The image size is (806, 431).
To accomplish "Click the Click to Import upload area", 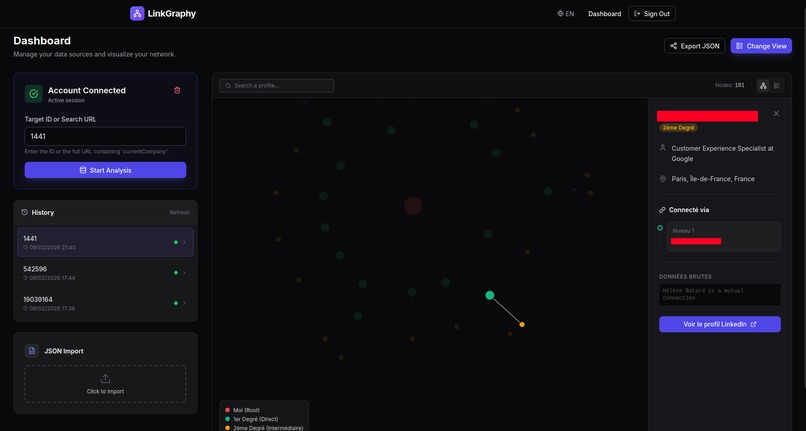I will [x=105, y=384].
